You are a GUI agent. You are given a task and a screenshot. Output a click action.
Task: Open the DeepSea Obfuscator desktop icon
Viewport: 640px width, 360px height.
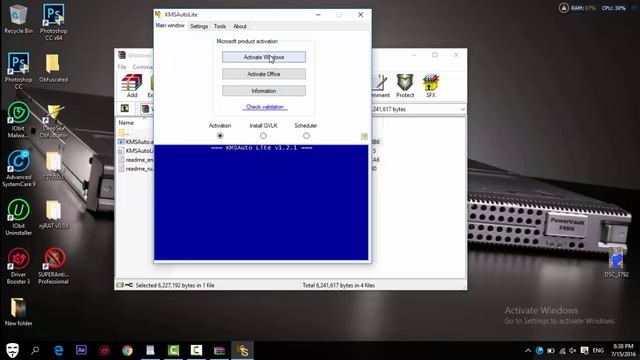click(x=53, y=121)
